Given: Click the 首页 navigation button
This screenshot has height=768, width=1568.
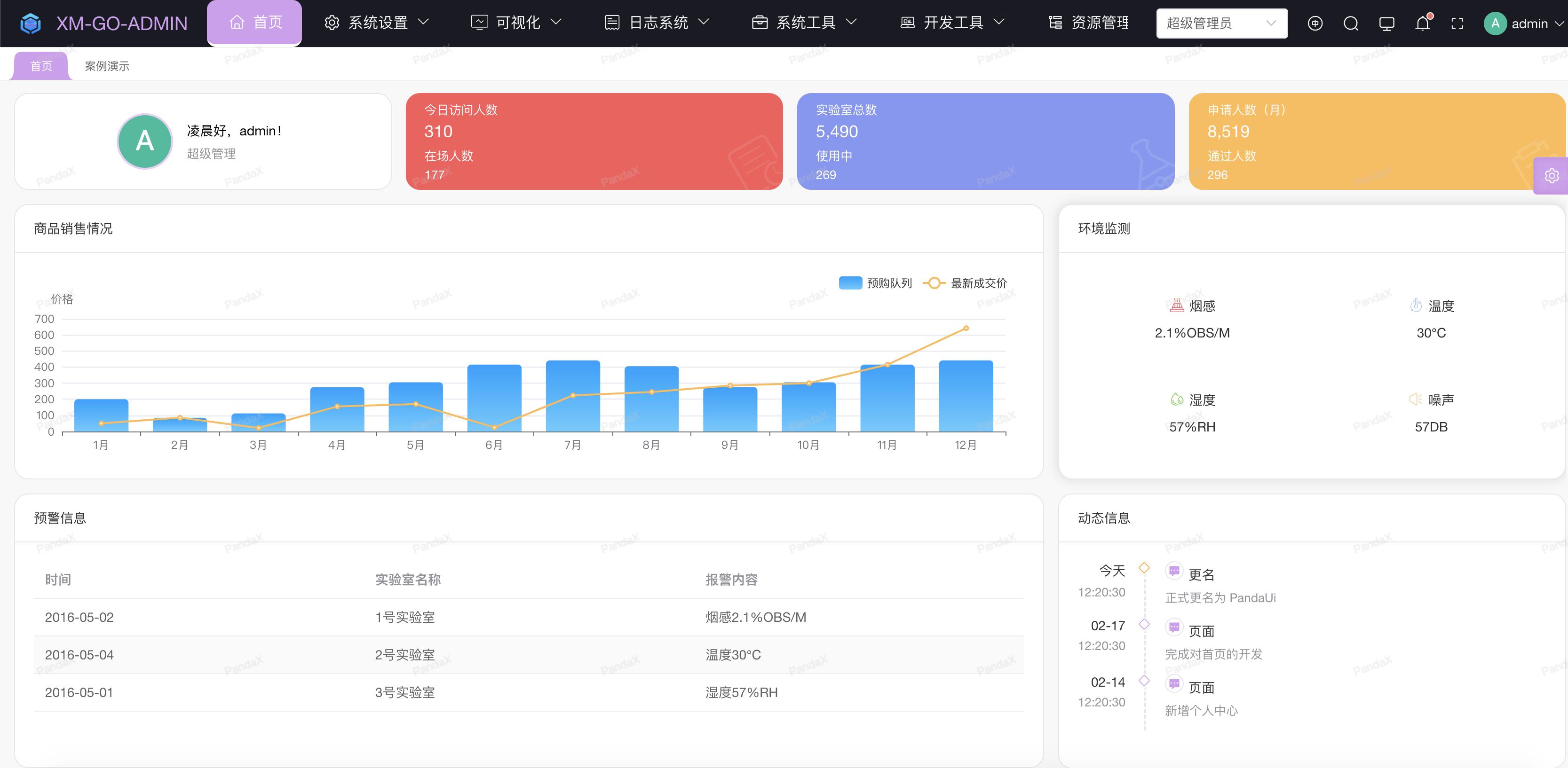Looking at the screenshot, I should 254,23.
